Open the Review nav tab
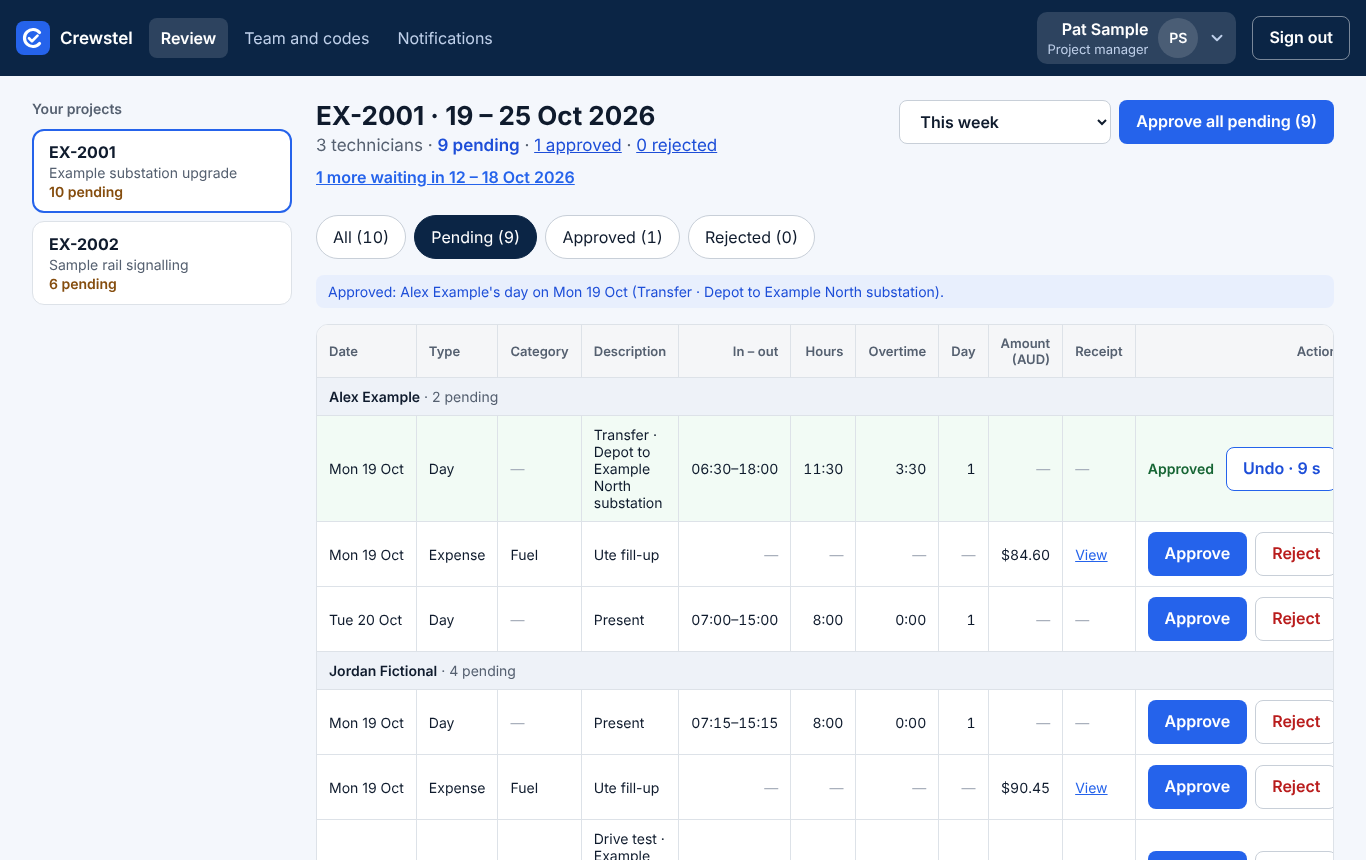This screenshot has height=860, width=1366. [x=188, y=38]
